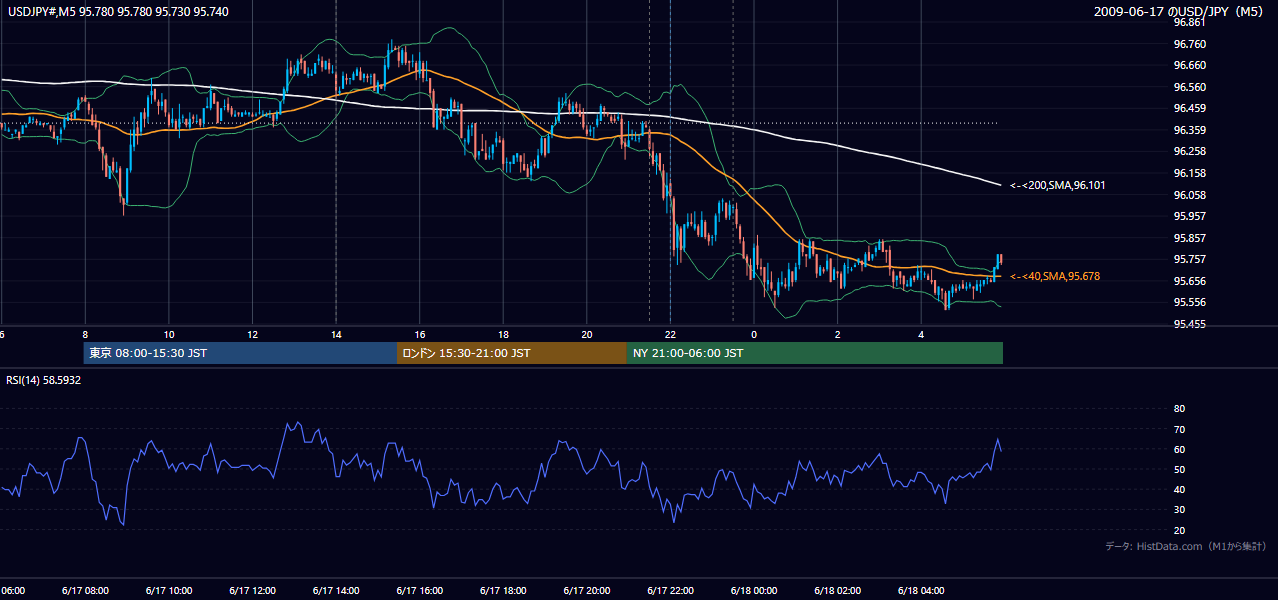Click the 6/17 20:00 time label
This screenshot has width=1278, height=600.
[x=586, y=591]
